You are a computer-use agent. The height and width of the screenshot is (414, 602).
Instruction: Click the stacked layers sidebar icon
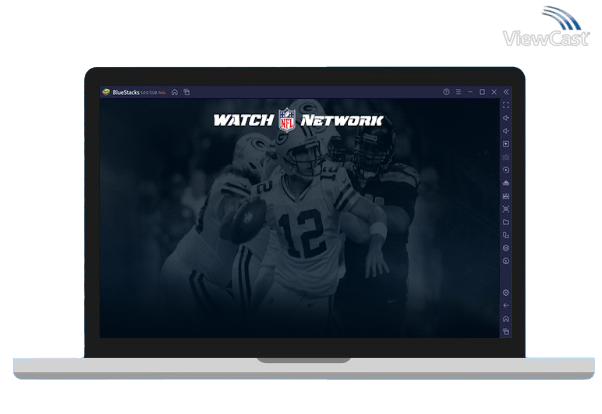pos(506,248)
